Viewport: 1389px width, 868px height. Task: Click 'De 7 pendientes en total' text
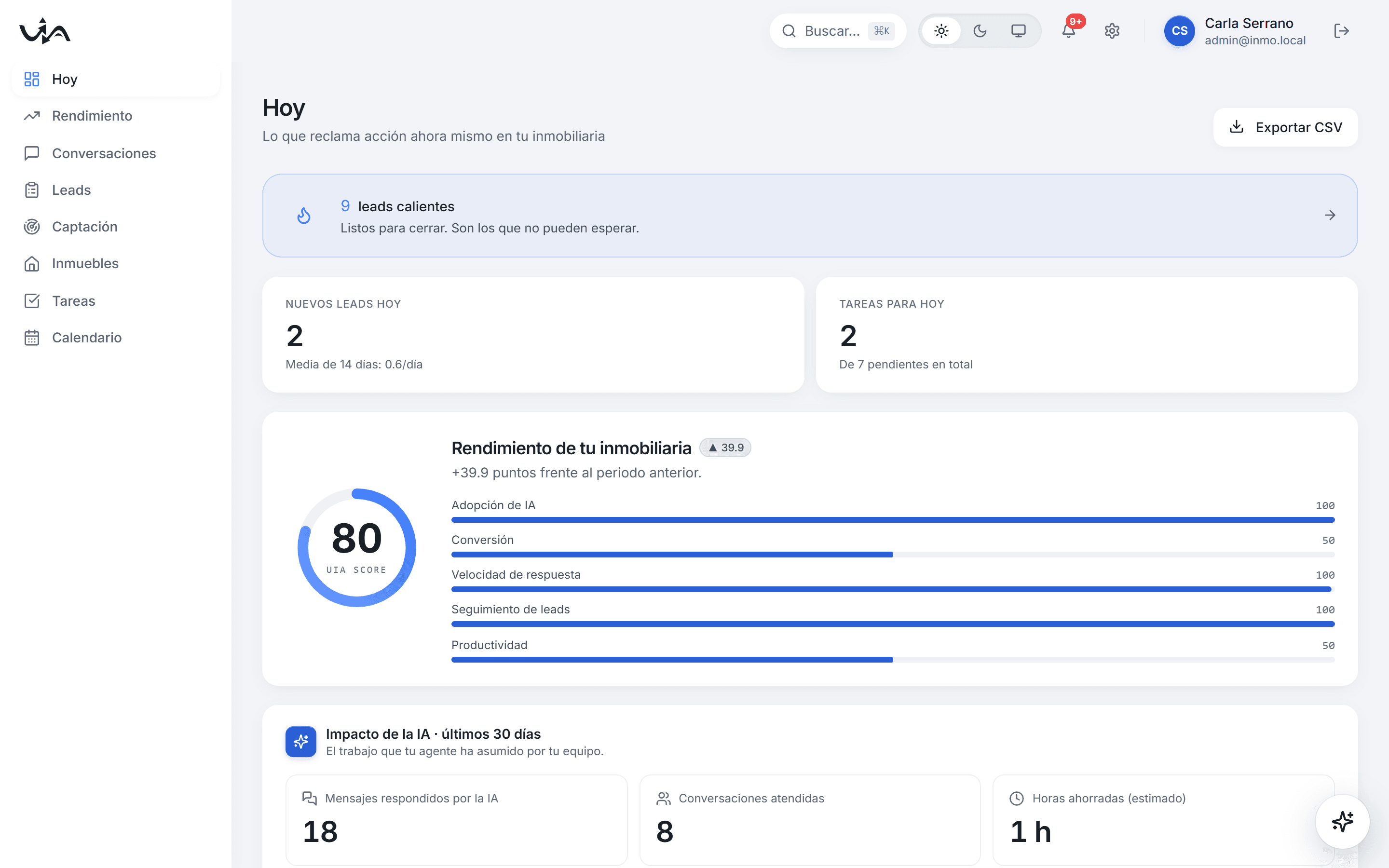pyautogui.click(x=906, y=365)
